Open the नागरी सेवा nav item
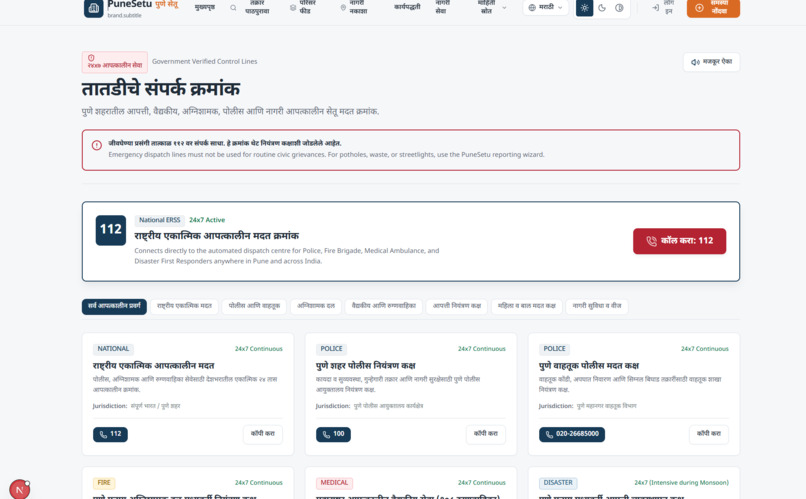 click(x=442, y=7)
